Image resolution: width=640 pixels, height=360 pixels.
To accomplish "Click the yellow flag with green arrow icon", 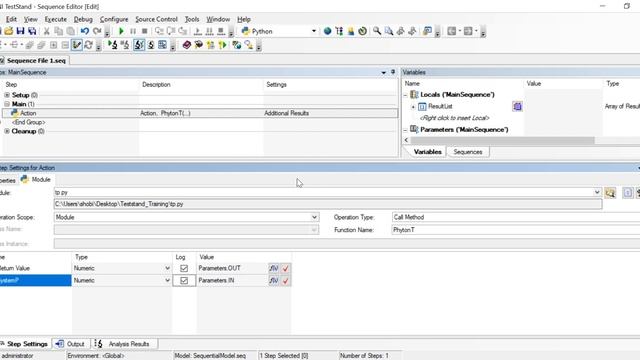I will (x=222, y=45).
